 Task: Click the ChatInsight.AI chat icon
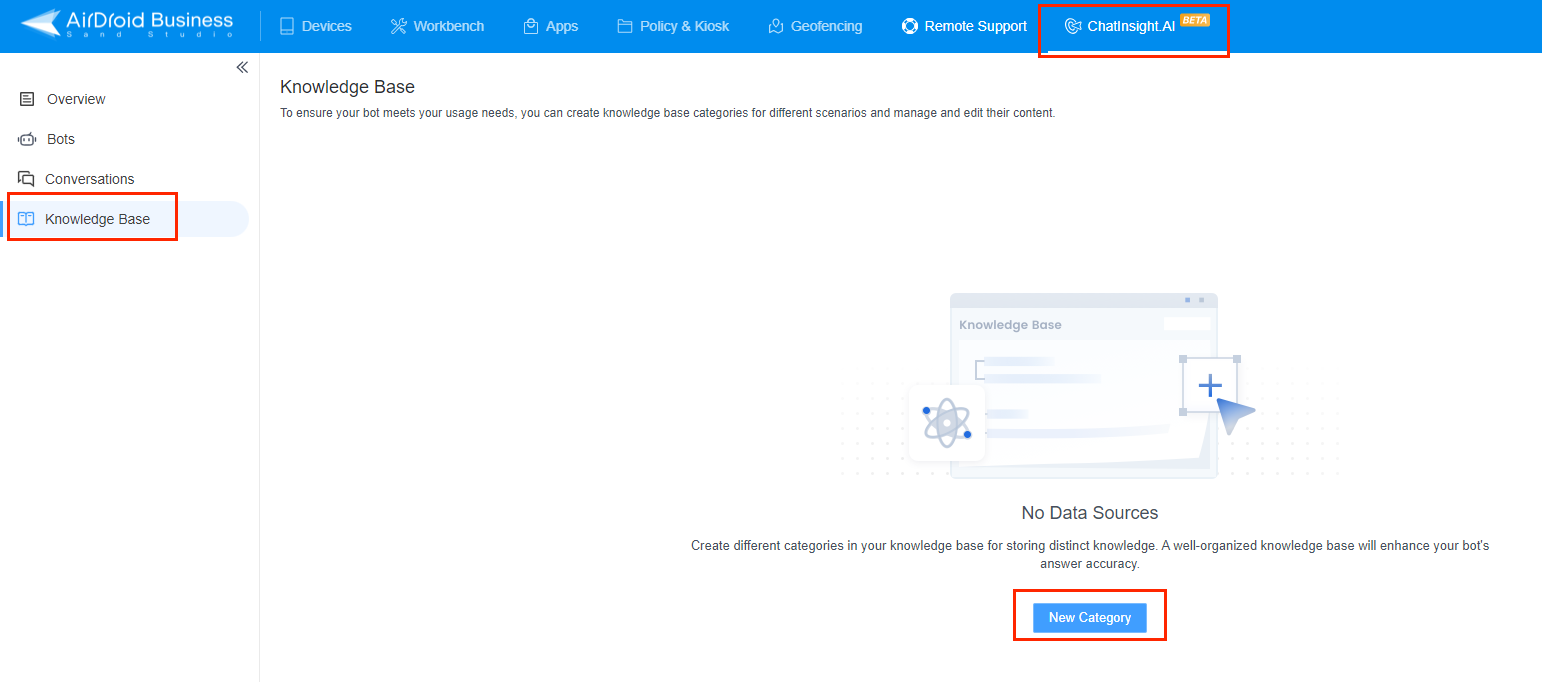click(1073, 26)
